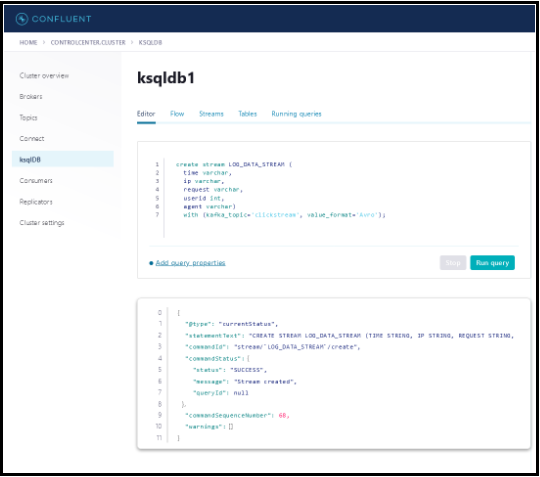540x477 pixels.
Task: Open Topics in the sidebar
Action: coord(28,117)
